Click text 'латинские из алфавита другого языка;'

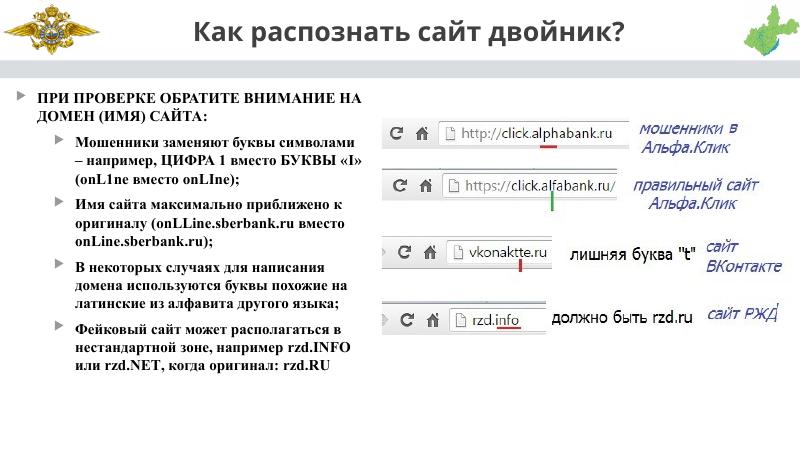207,304
